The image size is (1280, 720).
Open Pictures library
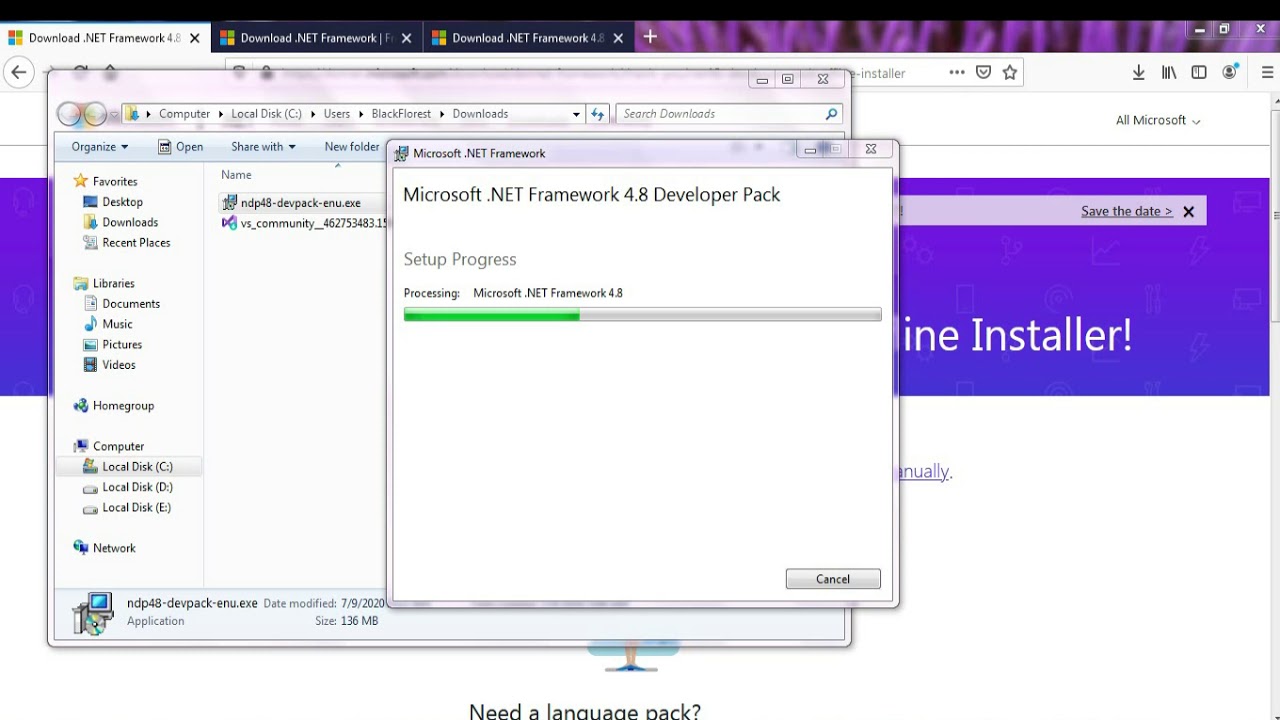(122, 344)
